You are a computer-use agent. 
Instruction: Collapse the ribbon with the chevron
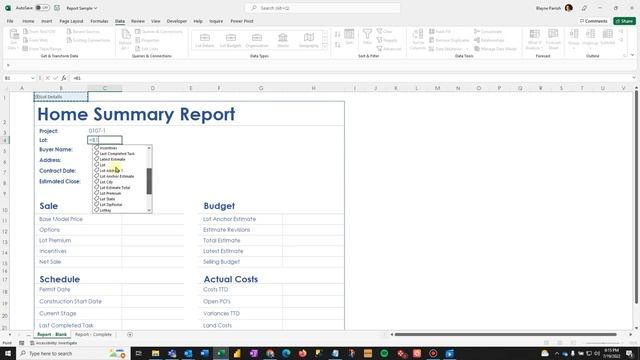tap(632, 55)
